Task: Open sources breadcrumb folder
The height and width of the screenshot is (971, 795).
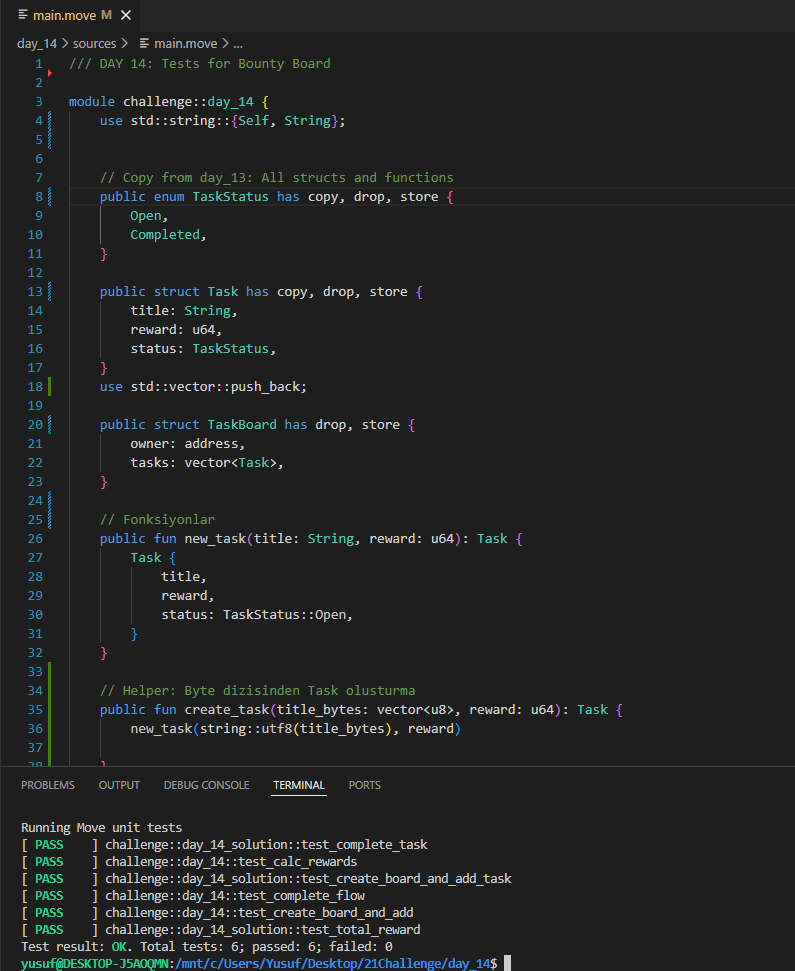Action: click(x=94, y=44)
